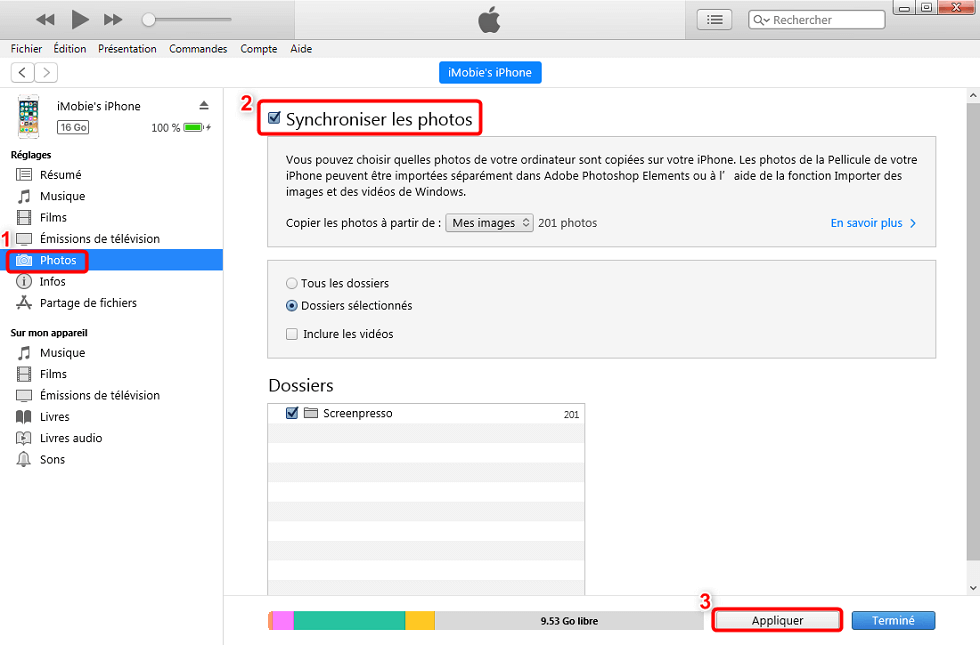Click the 201 photos count text
980x645 pixels.
pos(568,223)
